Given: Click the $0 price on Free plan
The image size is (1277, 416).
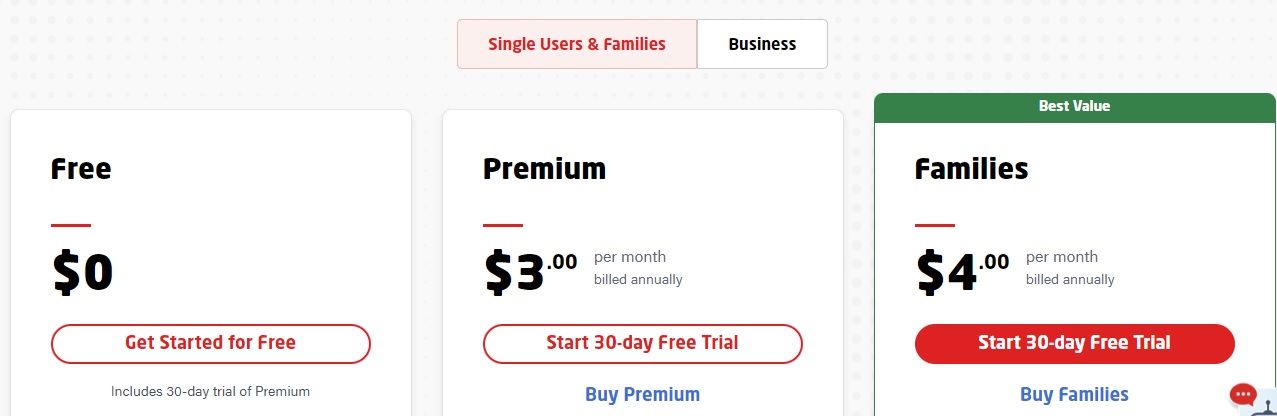Looking at the screenshot, I should tap(82, 272).
